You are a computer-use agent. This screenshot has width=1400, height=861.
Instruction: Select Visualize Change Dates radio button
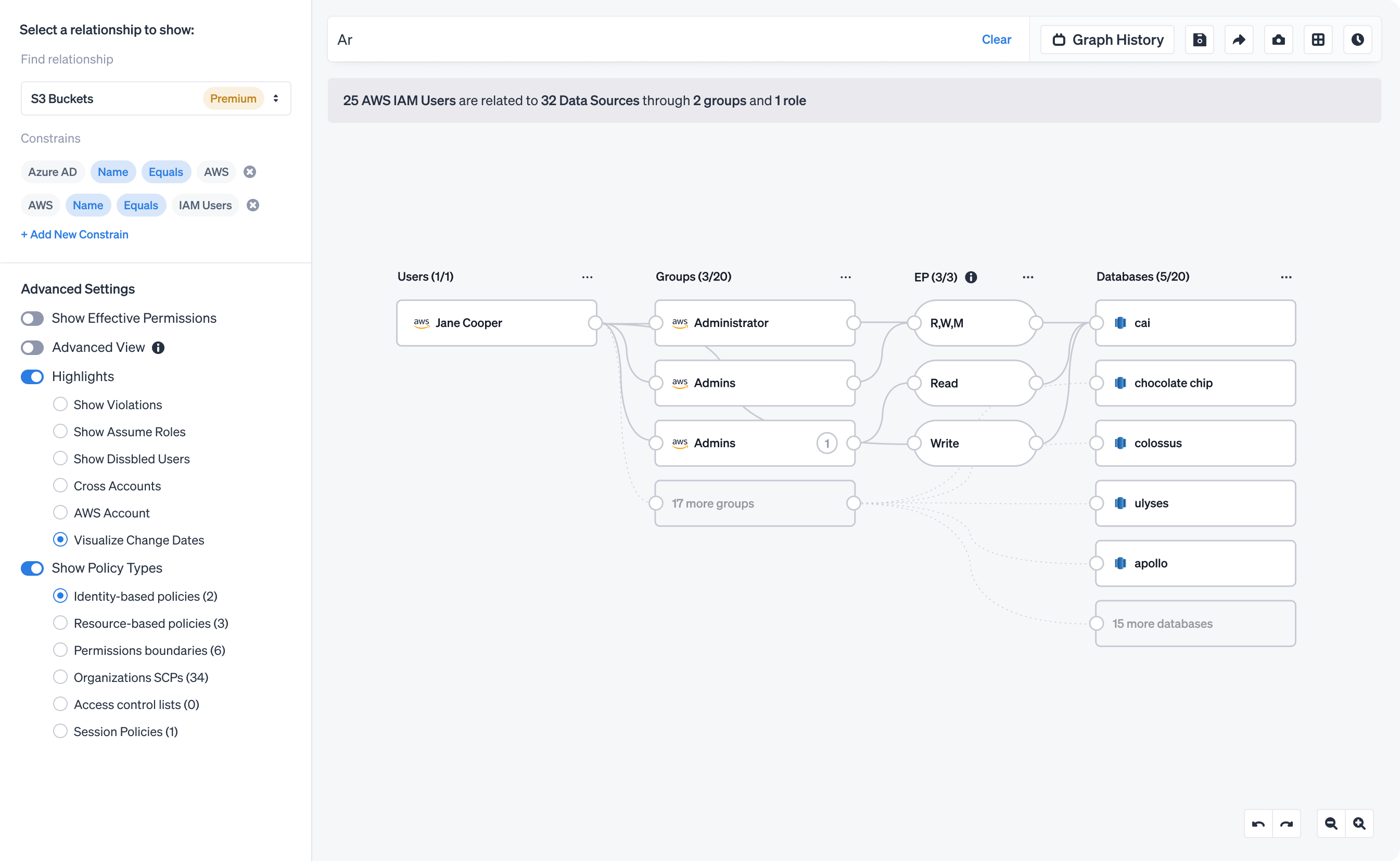60,540
